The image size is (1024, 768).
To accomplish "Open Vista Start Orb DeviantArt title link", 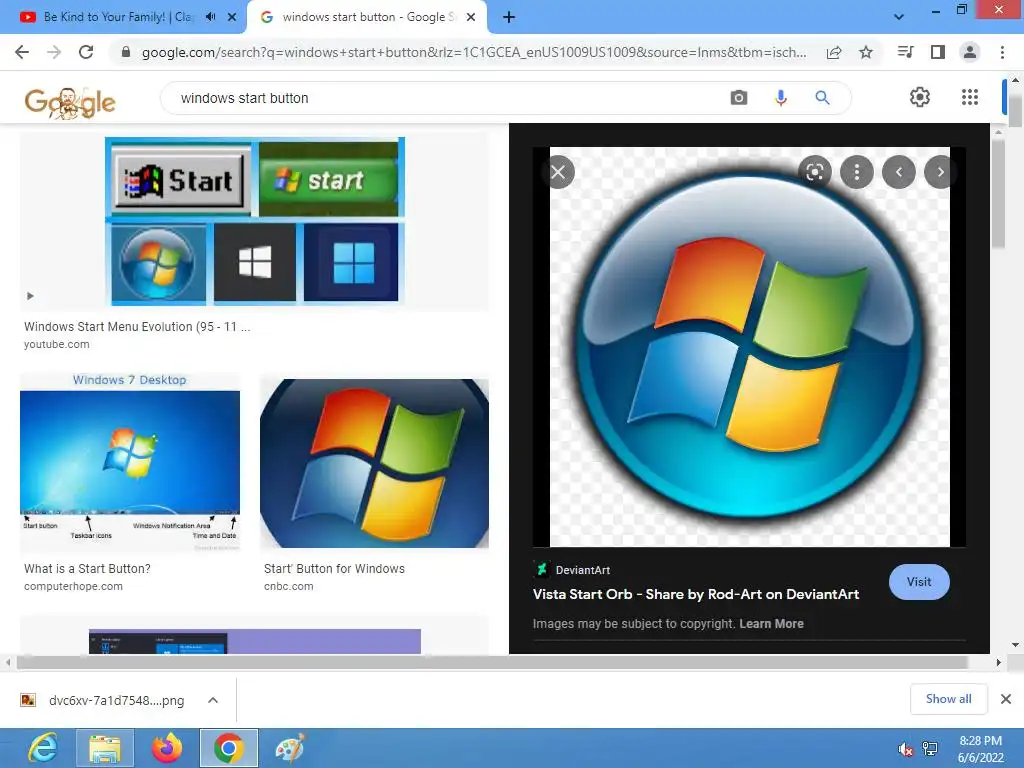I will pyautogui.click(x=696, y=594).
